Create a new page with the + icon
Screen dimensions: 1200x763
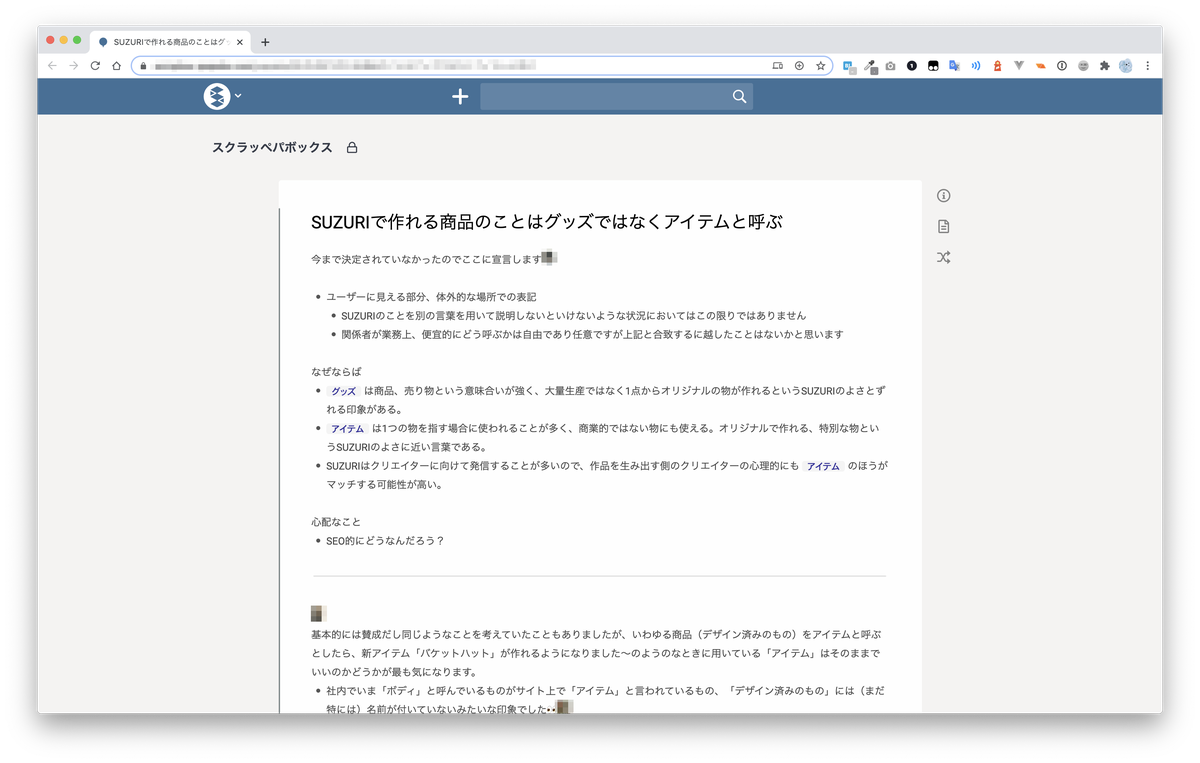click(x=460, y=96)
